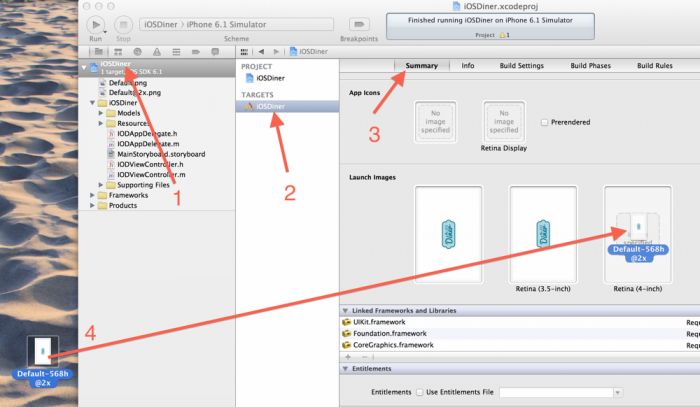Click iOSDiner in the jump bar

308,52
